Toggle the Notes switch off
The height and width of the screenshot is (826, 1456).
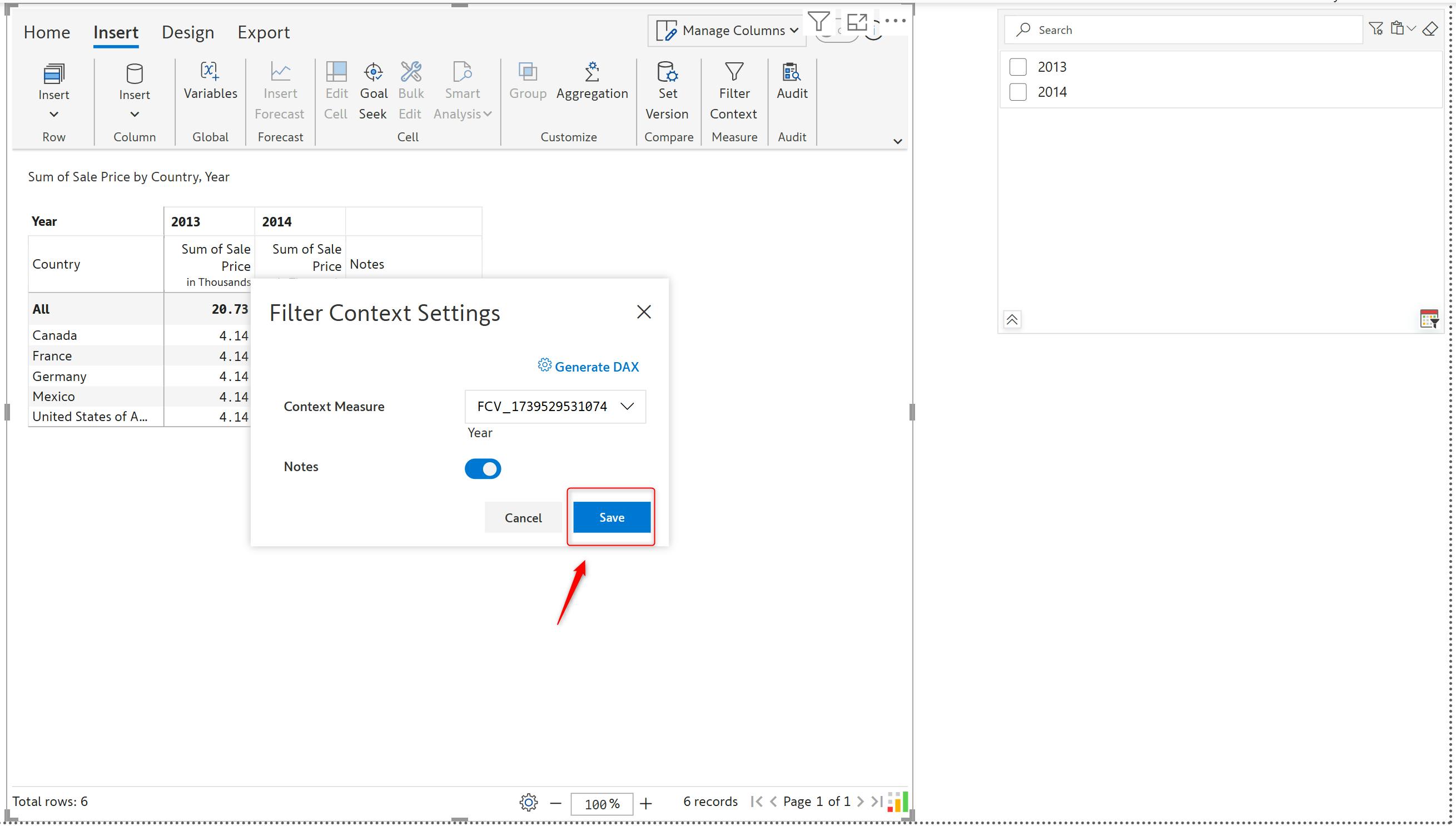coord(483,468)
